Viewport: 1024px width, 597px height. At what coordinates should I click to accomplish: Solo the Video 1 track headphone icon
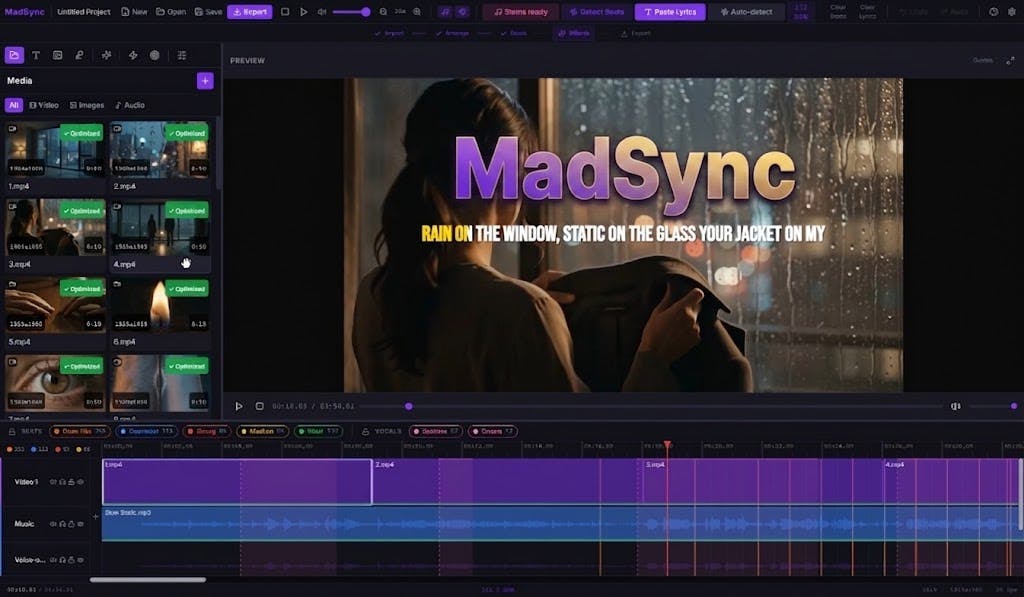pyautogui.click(x=63, y=482)
